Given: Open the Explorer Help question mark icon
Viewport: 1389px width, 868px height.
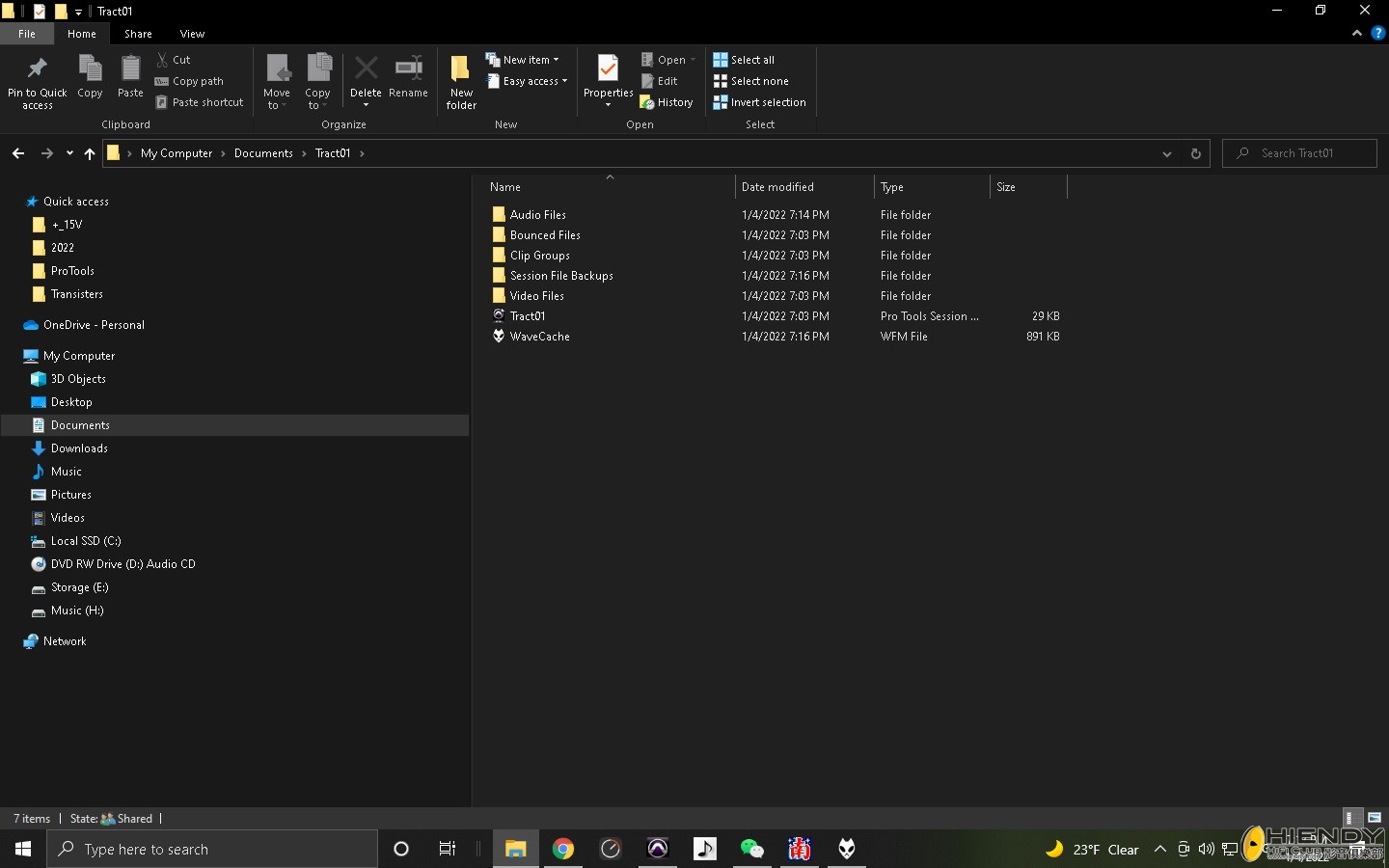Looking at the screenshot, I should (x=1377, y=33).
